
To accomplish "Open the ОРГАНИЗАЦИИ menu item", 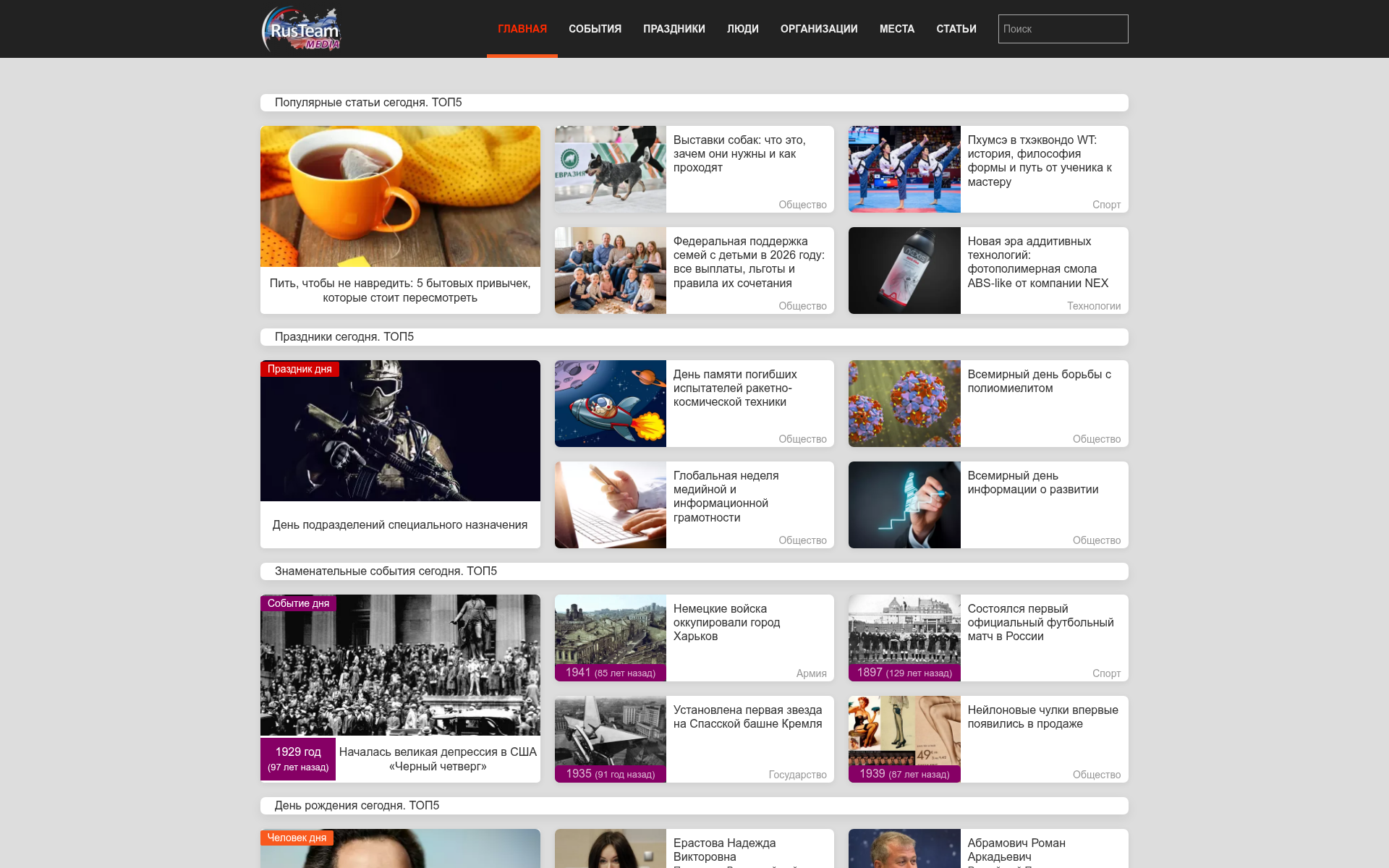I will (x=819, y=29).
